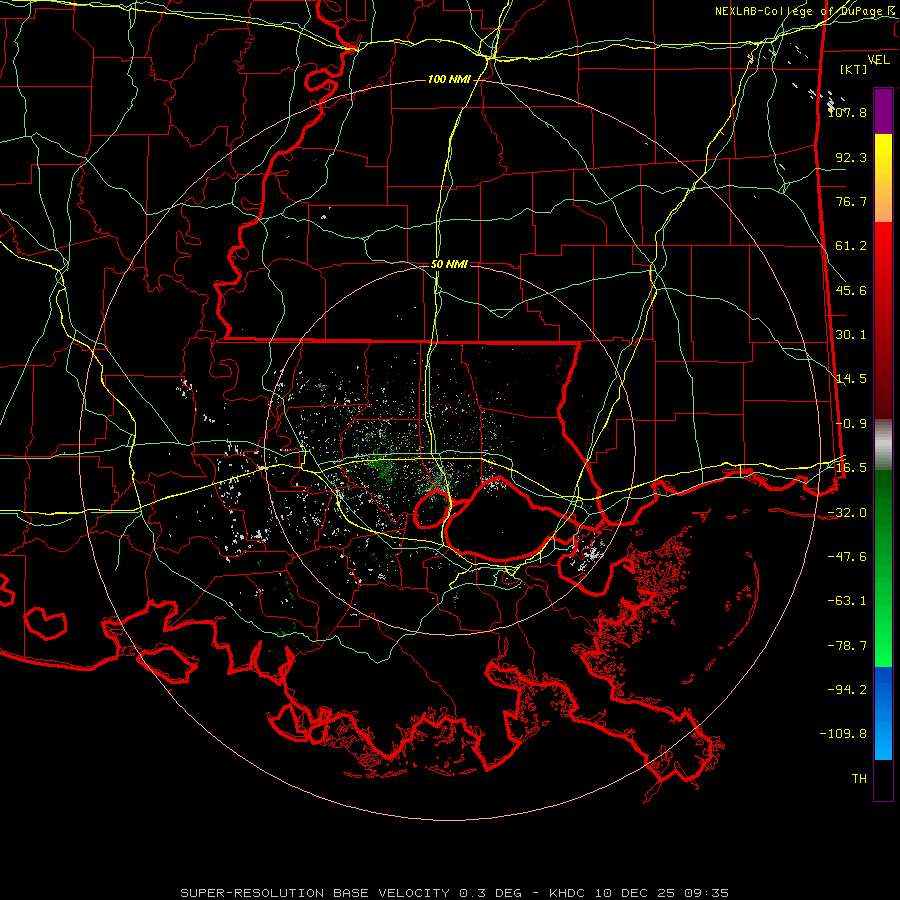The image size is (900, 900).
Task: Select the "VEL" legend title
Action: 878,60
